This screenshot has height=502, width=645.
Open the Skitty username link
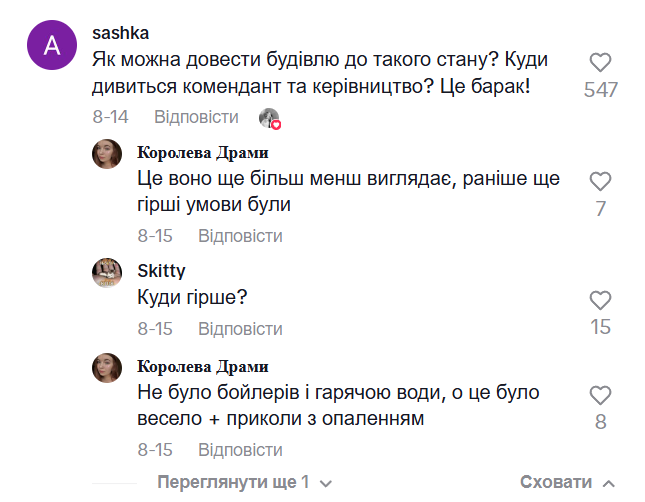160,270
